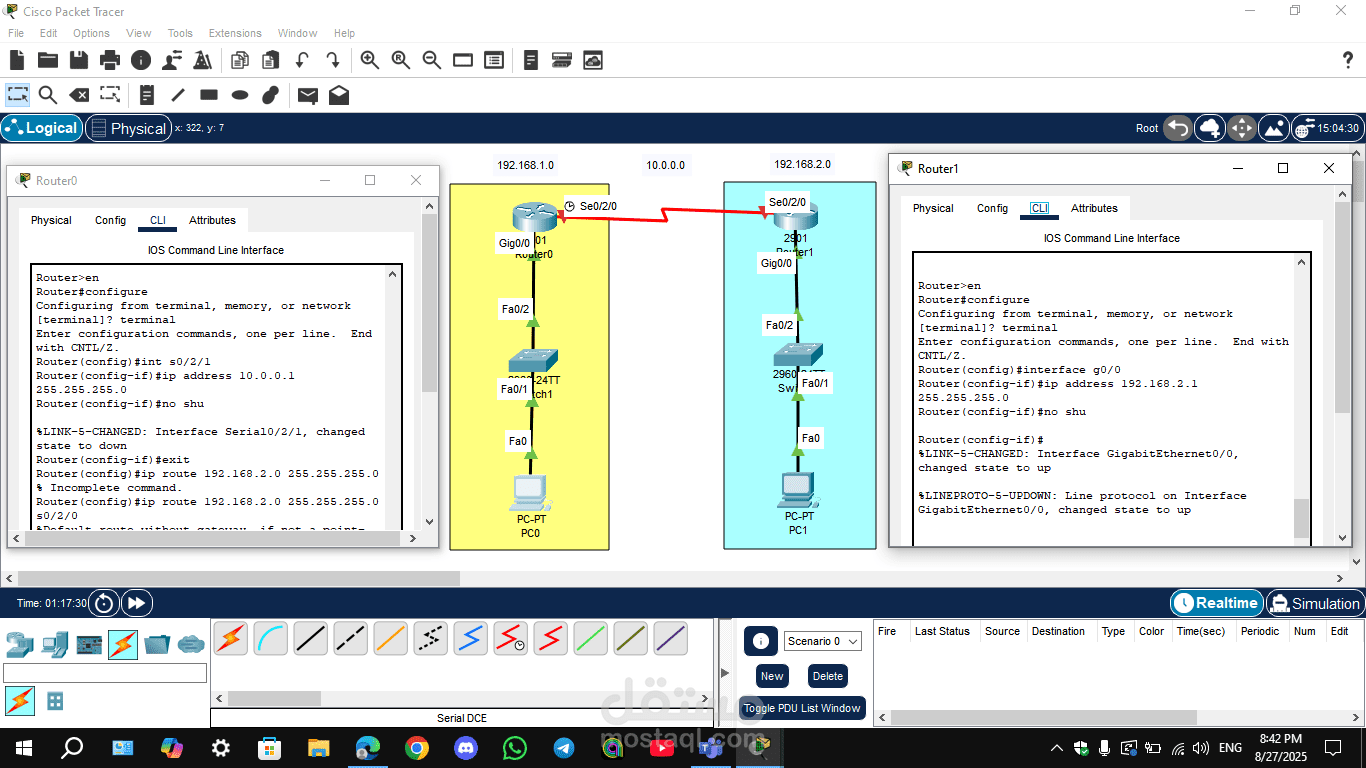This screenshot has height=768, width=1366.
Task: Open a file with the folder icon
Action: 47,60
